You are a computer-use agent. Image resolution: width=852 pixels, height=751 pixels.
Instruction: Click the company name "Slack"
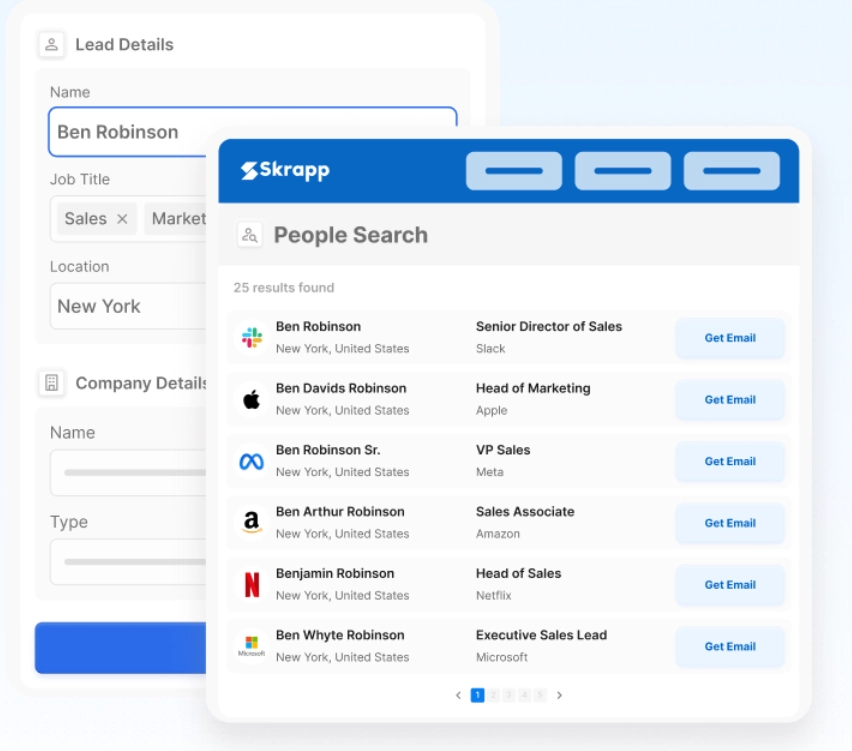[491, 349]
